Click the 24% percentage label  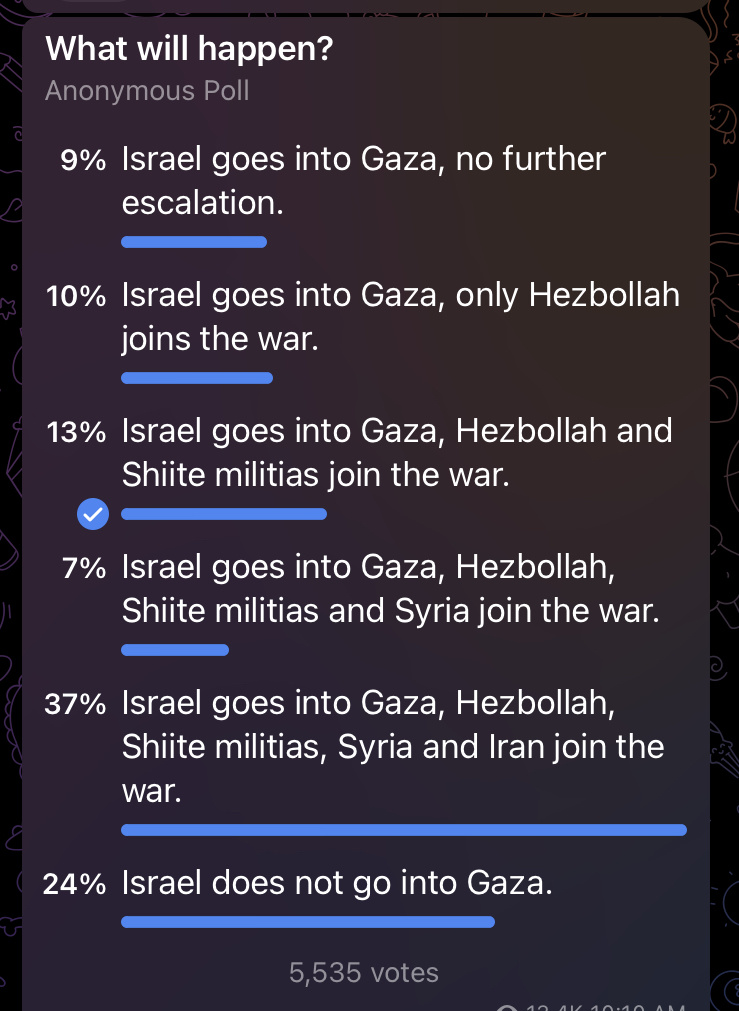pos(74,884)
